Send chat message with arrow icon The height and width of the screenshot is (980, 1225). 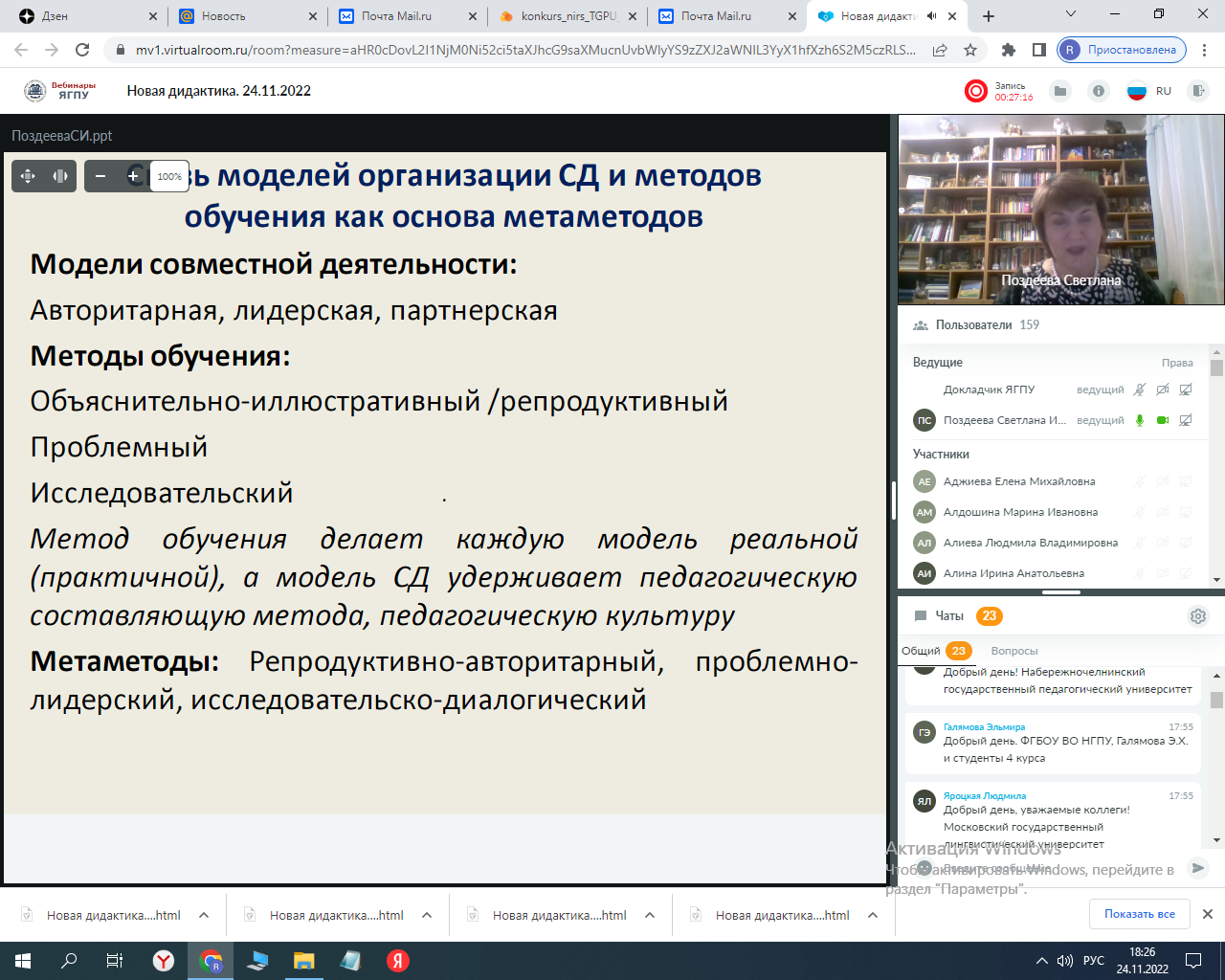click(1197, 867)
